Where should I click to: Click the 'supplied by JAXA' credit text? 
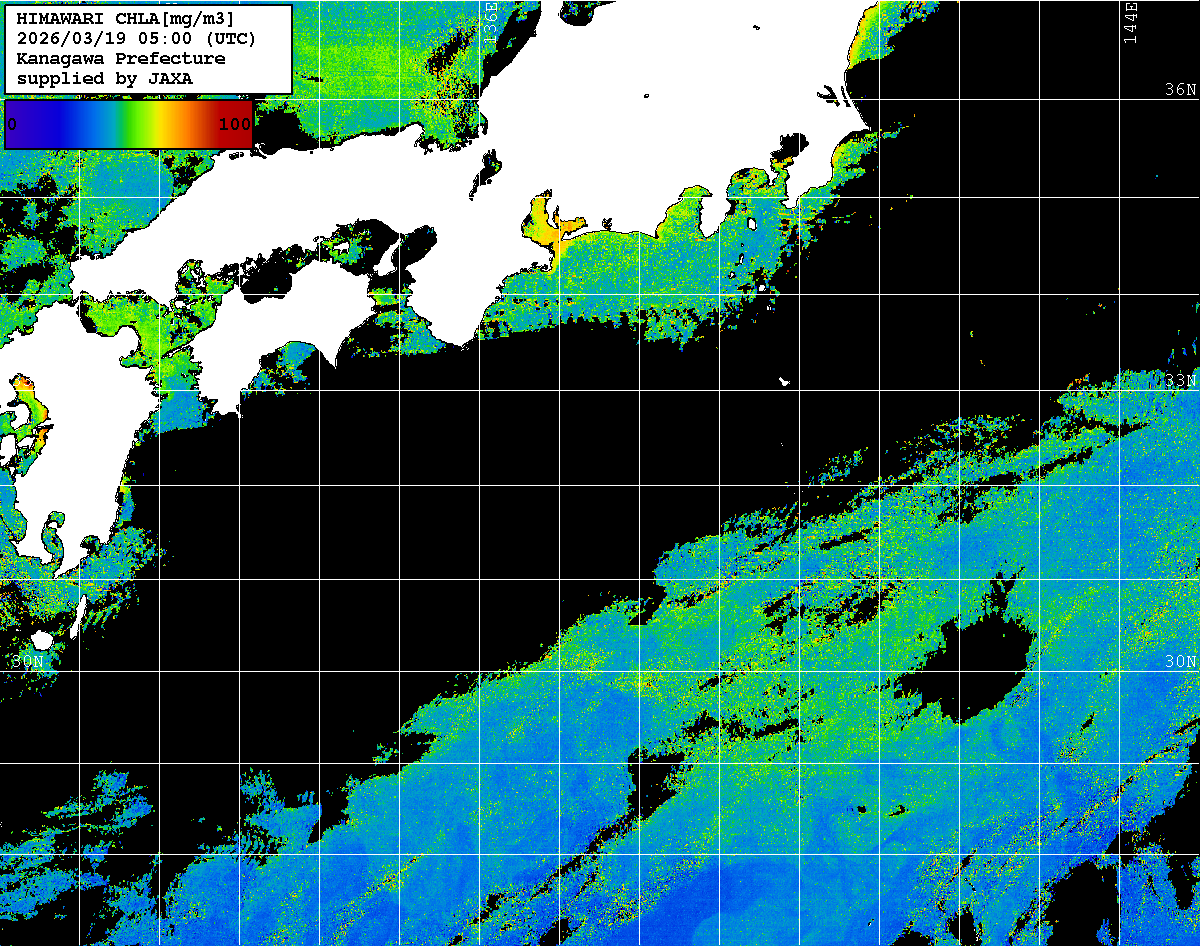point(105,78)
